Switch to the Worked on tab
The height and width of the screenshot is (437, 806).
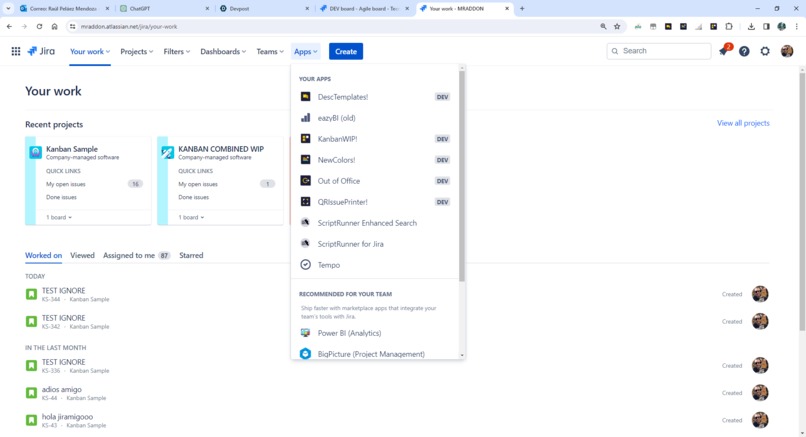44,256
